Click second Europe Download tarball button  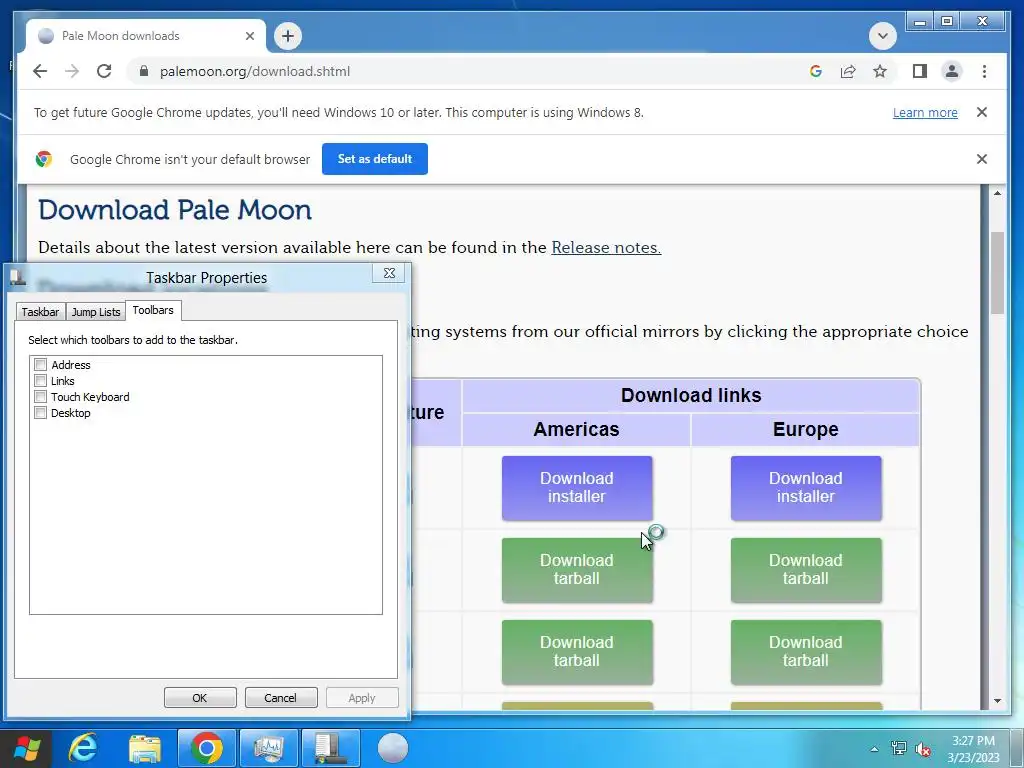click(x=806, y=652)
